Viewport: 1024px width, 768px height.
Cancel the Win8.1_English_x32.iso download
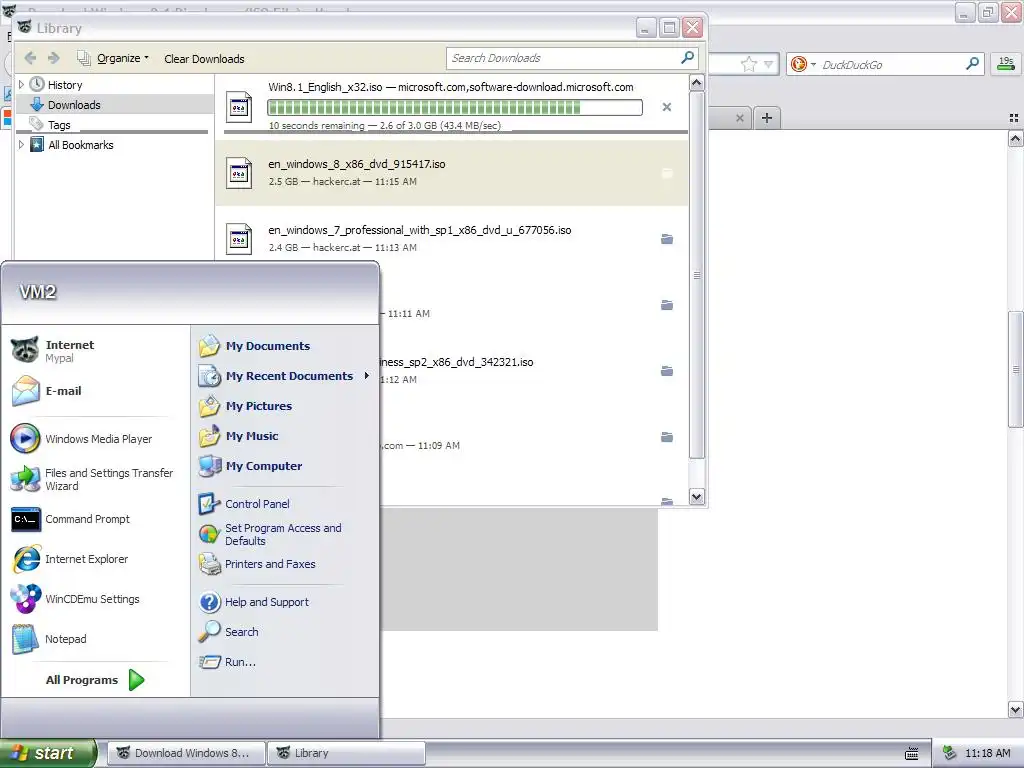666,107
